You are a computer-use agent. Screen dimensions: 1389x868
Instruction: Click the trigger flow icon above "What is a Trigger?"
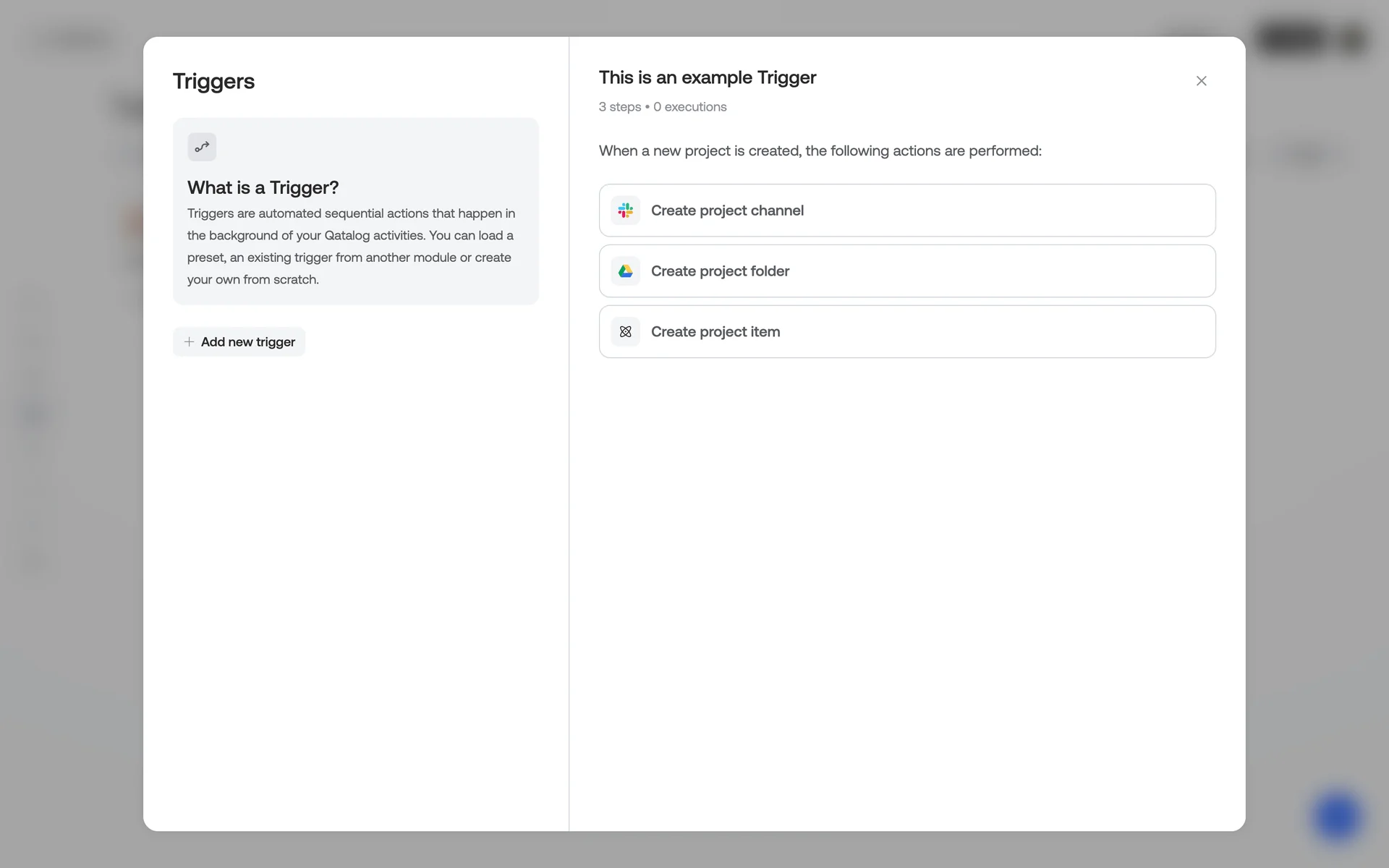[x=202, y=147]
